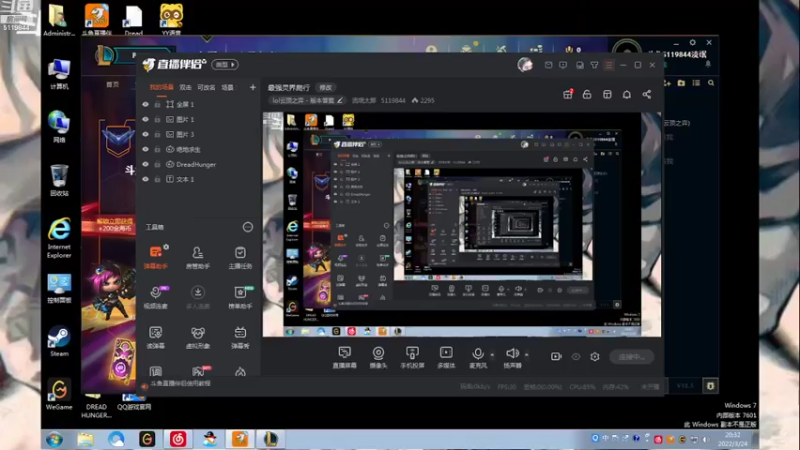Click the stream preview canvas

pos(462,224)
